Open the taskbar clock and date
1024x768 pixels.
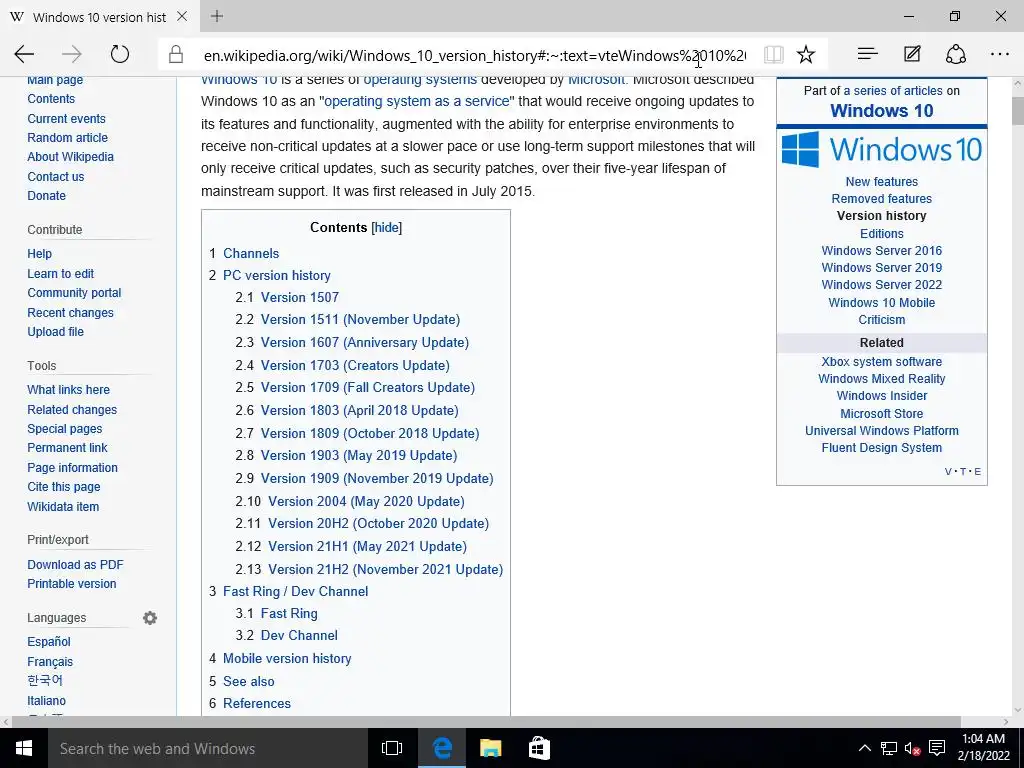984,748
